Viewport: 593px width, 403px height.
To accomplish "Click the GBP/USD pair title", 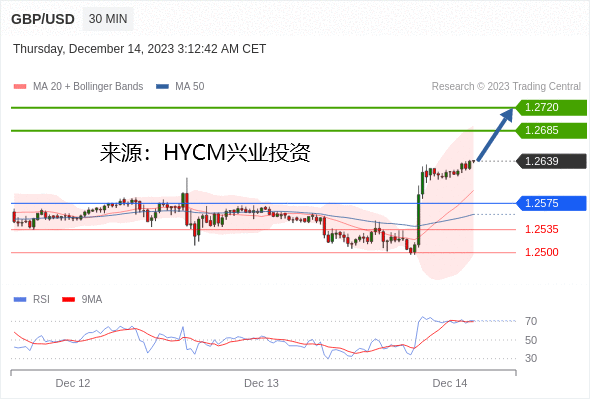I will 43,19.
